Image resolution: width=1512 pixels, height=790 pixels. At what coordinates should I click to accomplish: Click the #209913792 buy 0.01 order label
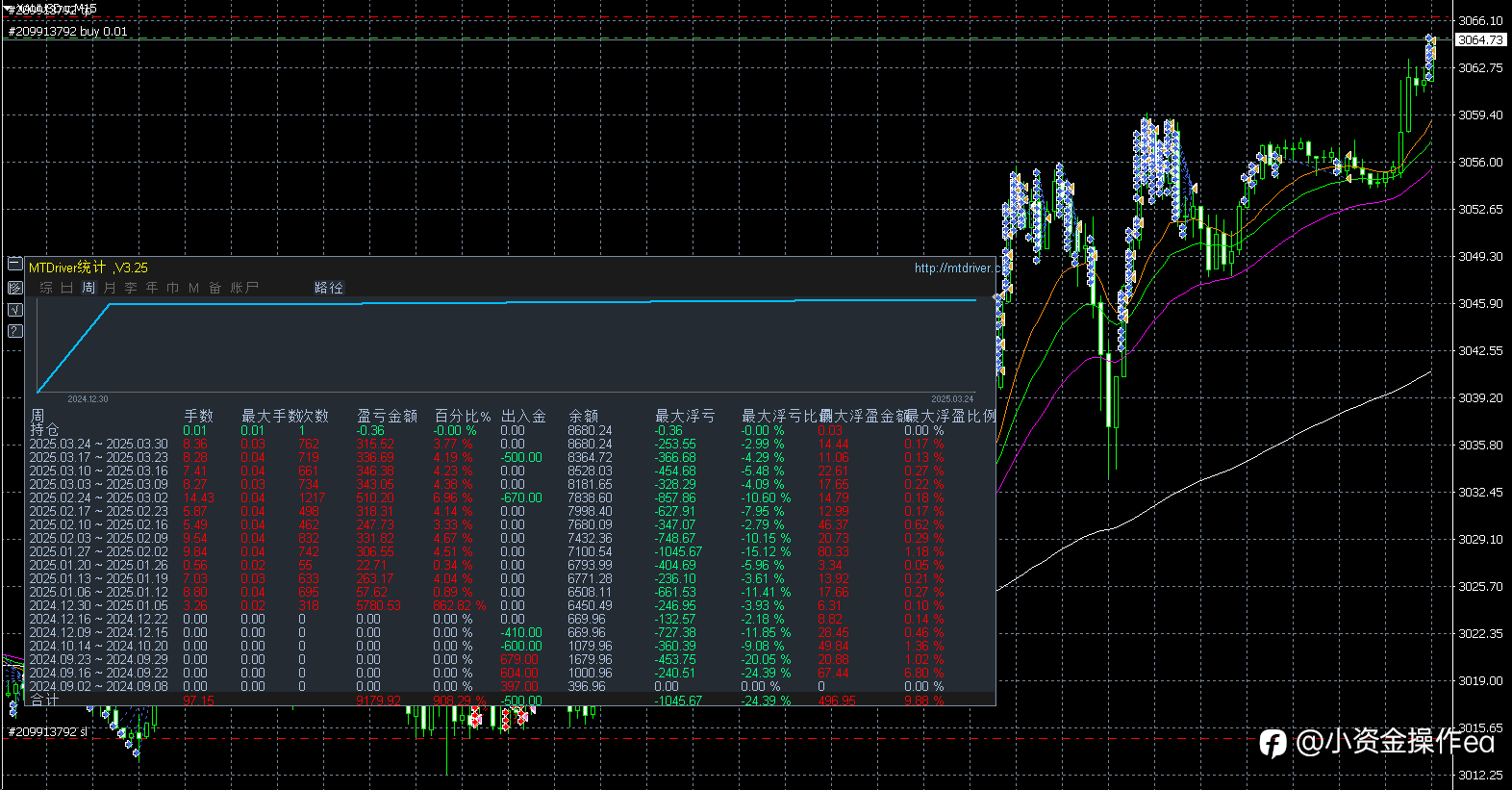(67, 31)
